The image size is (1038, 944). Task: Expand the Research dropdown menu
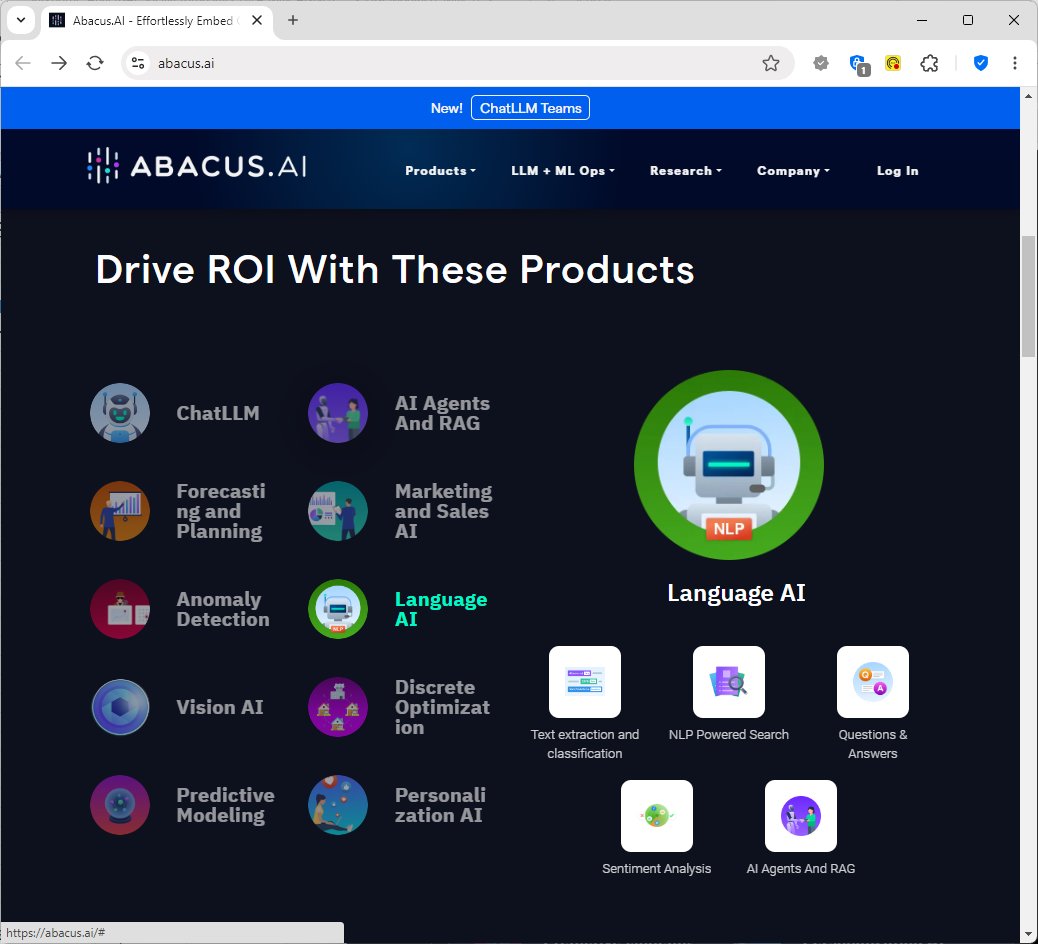[x=685, y=171]
